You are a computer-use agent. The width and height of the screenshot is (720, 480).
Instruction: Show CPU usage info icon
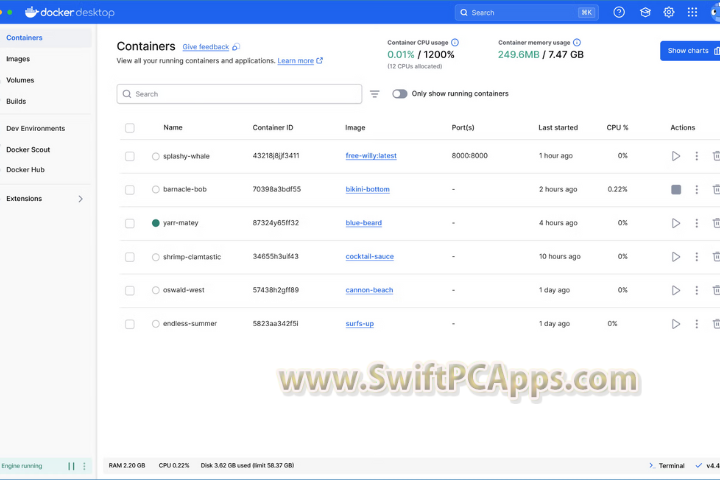click(x=455, y=43)
